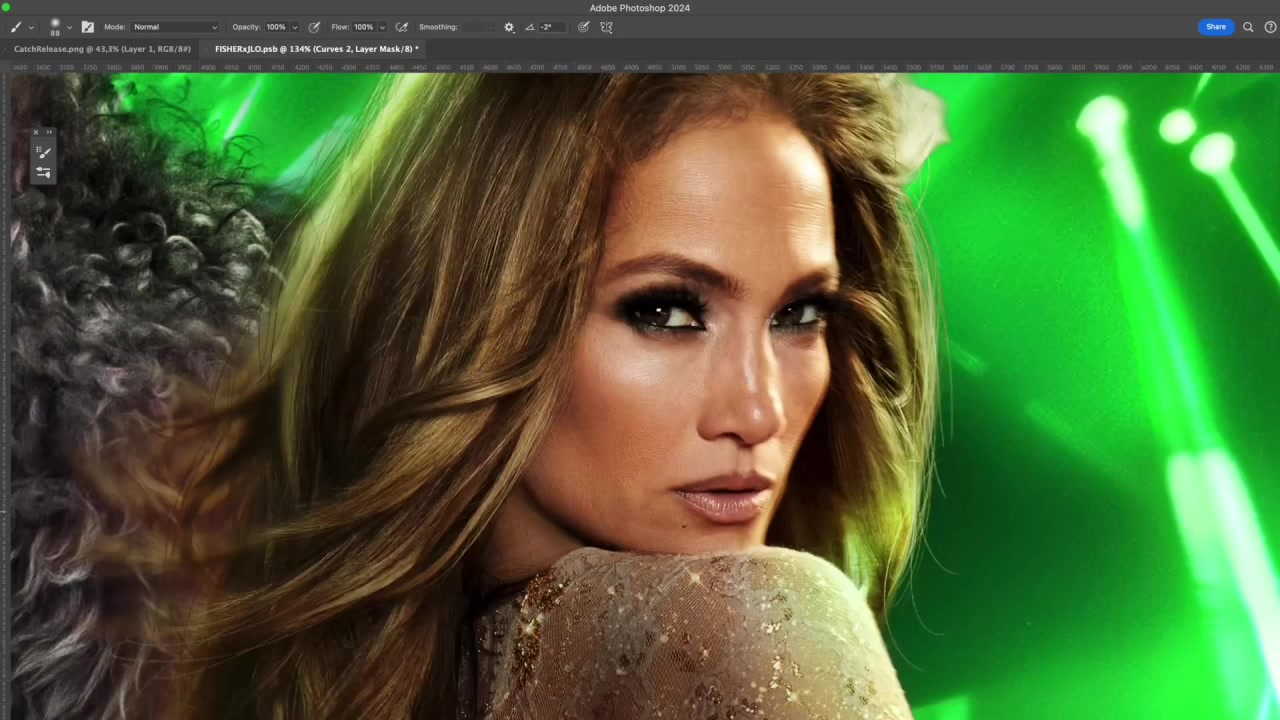This screenshot has width=1280, height=720.
Task: Open the Brush Settings icon in floating dock
Action: coord(43,172)
